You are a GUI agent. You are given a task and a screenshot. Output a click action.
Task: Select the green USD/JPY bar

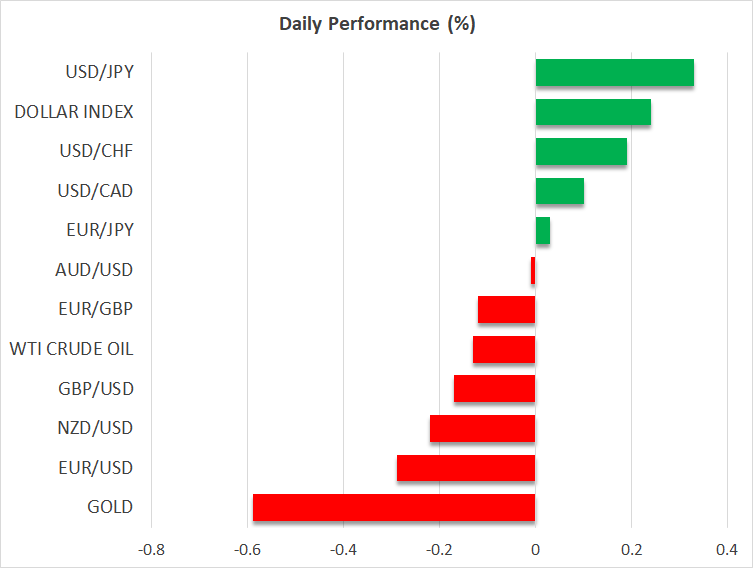[x=614, y=73]
